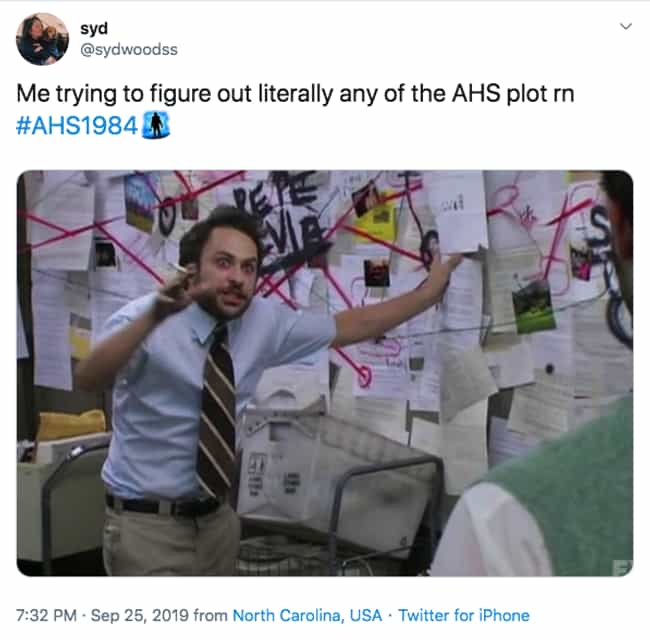The width and height of the screenshot is (650, 640).
Task: Click the AHS1984 hashtag emoji icon
Action: pos(156,125)
